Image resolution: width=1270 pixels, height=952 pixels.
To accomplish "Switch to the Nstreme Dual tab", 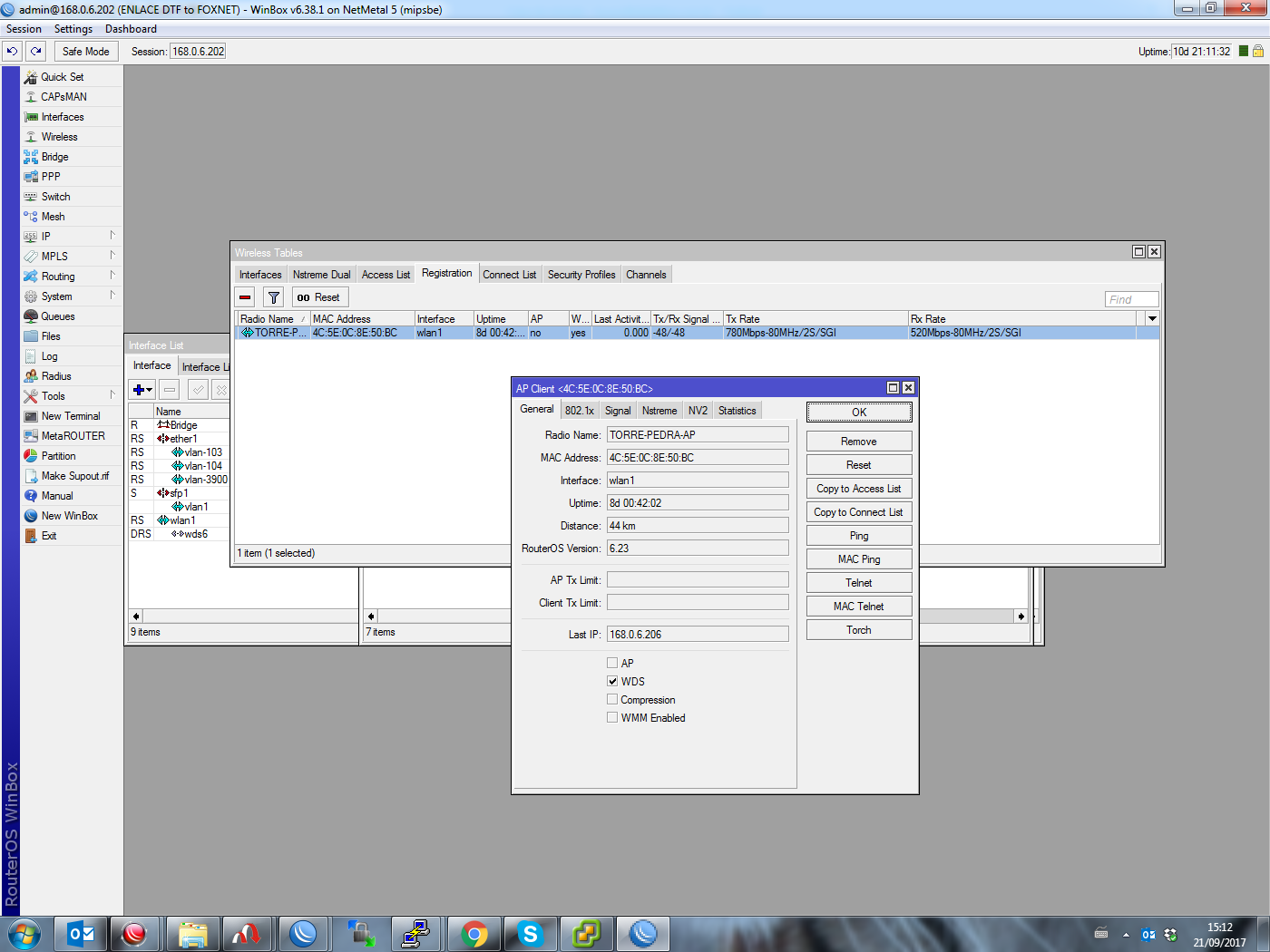I will pyautogui.click(x=321, y=275).
